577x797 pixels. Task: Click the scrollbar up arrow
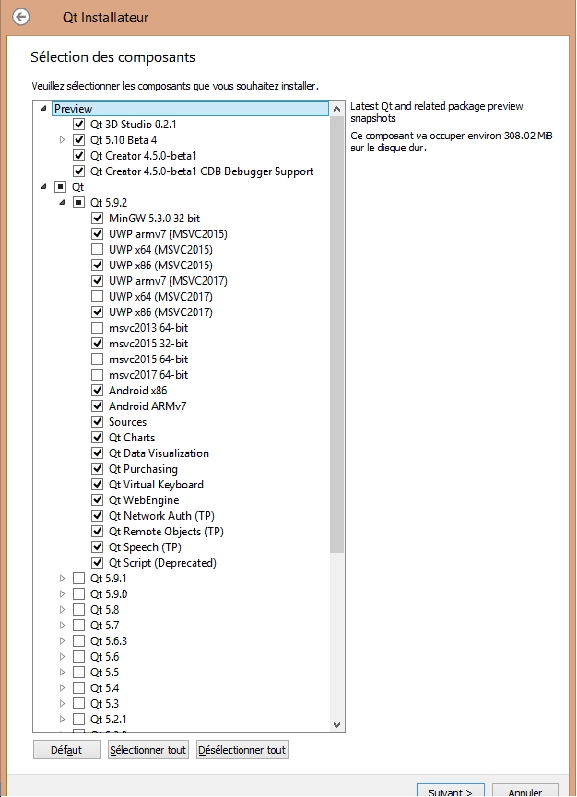(337, 109)
